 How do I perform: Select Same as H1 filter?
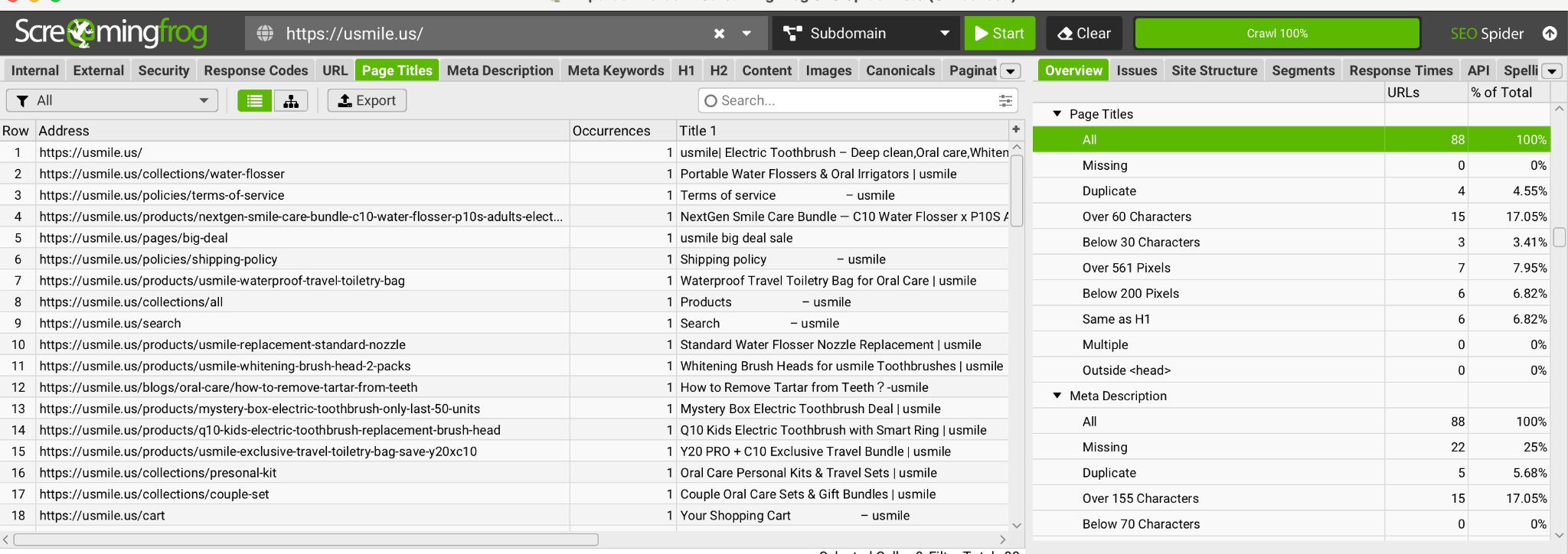[1291, 319]
